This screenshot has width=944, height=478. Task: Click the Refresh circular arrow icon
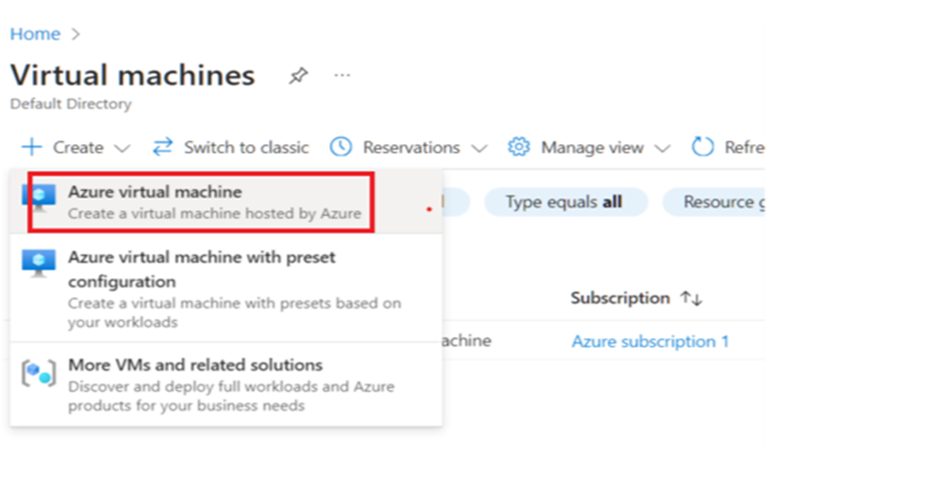(704, 147)
